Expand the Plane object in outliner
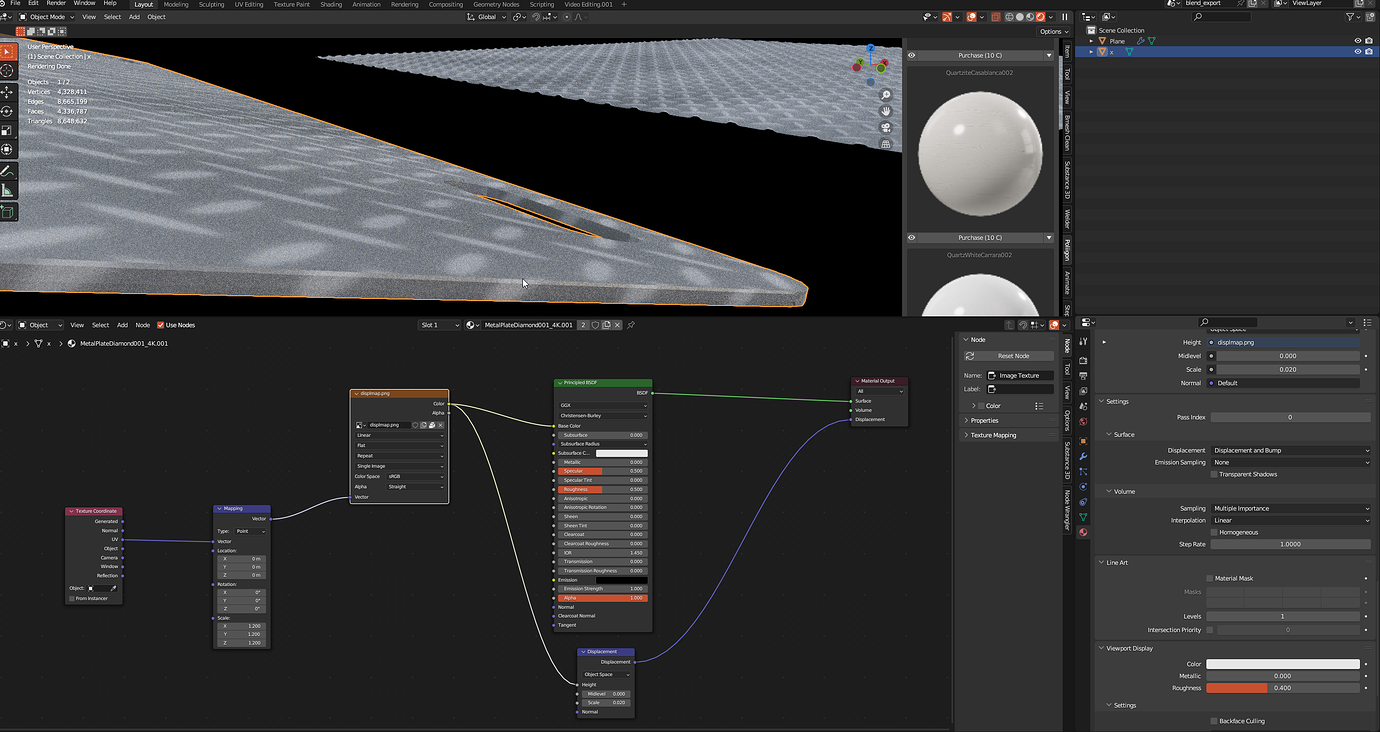 pos(1092,41)
